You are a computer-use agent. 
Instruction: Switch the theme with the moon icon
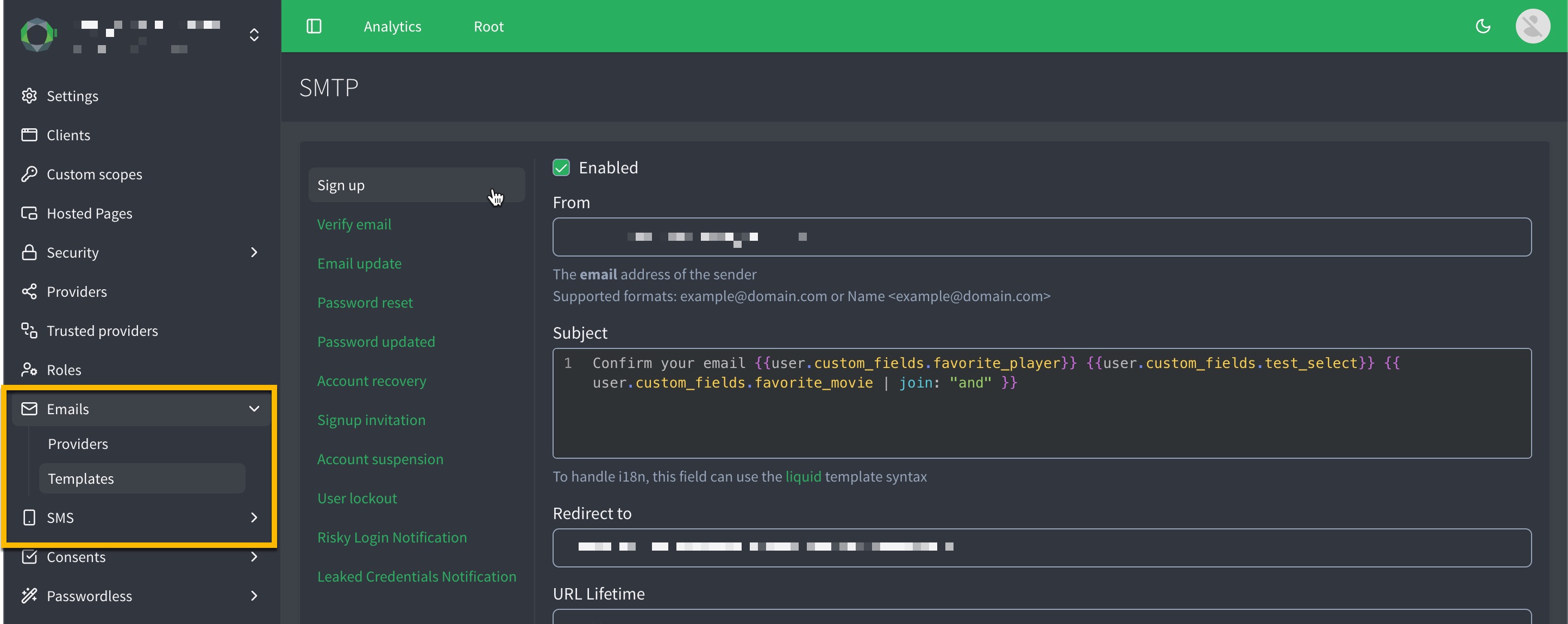point(1483,26)
